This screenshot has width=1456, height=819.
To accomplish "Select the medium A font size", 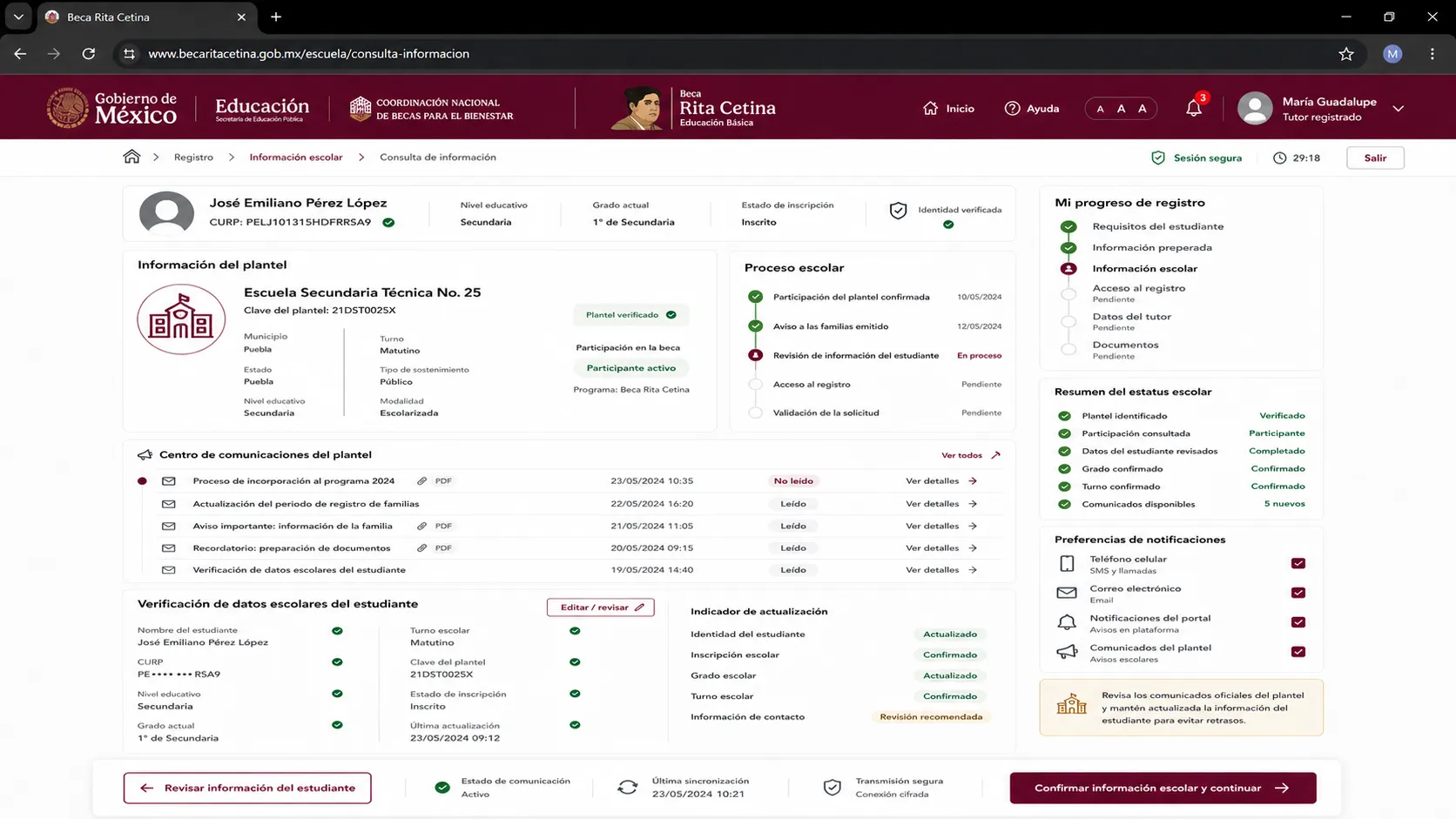I will pyautogui.click(x=1121, y=109).
